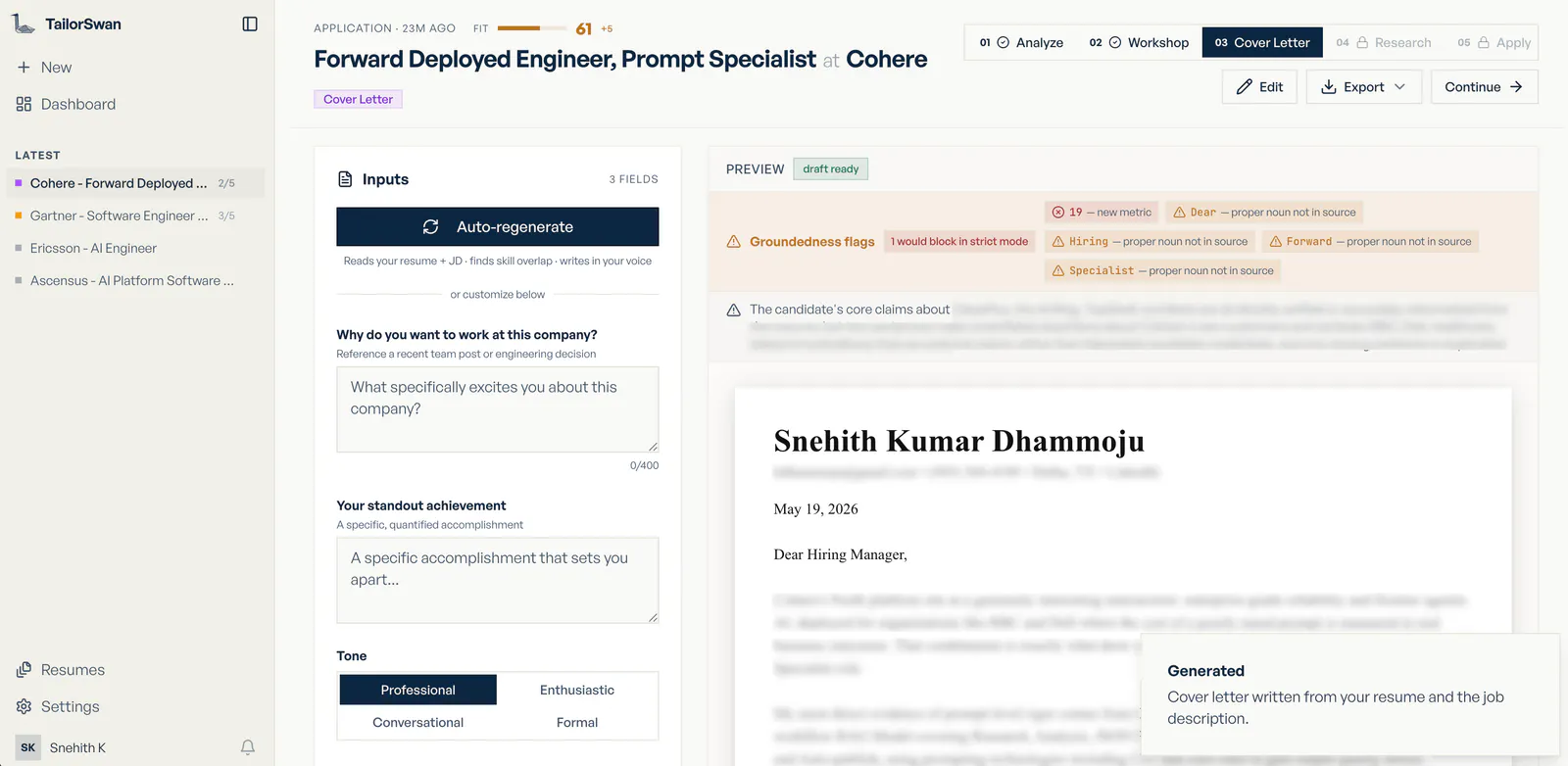Click the orange marker beside Gartner application
Image resolution: width=1568 pixels, height=766 pixels.
(x=19, y=215)
